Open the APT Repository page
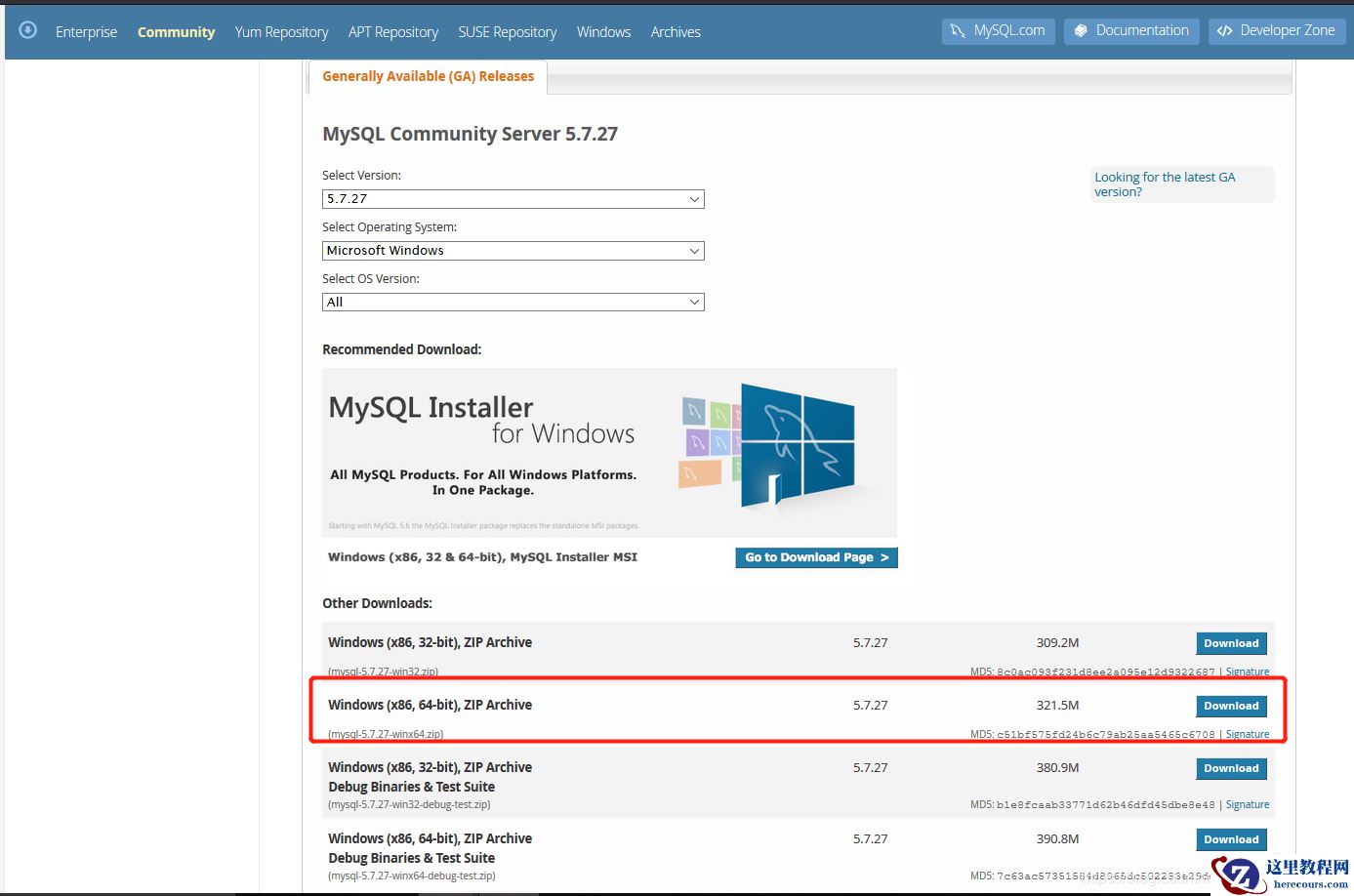 (x=393, y=32)
